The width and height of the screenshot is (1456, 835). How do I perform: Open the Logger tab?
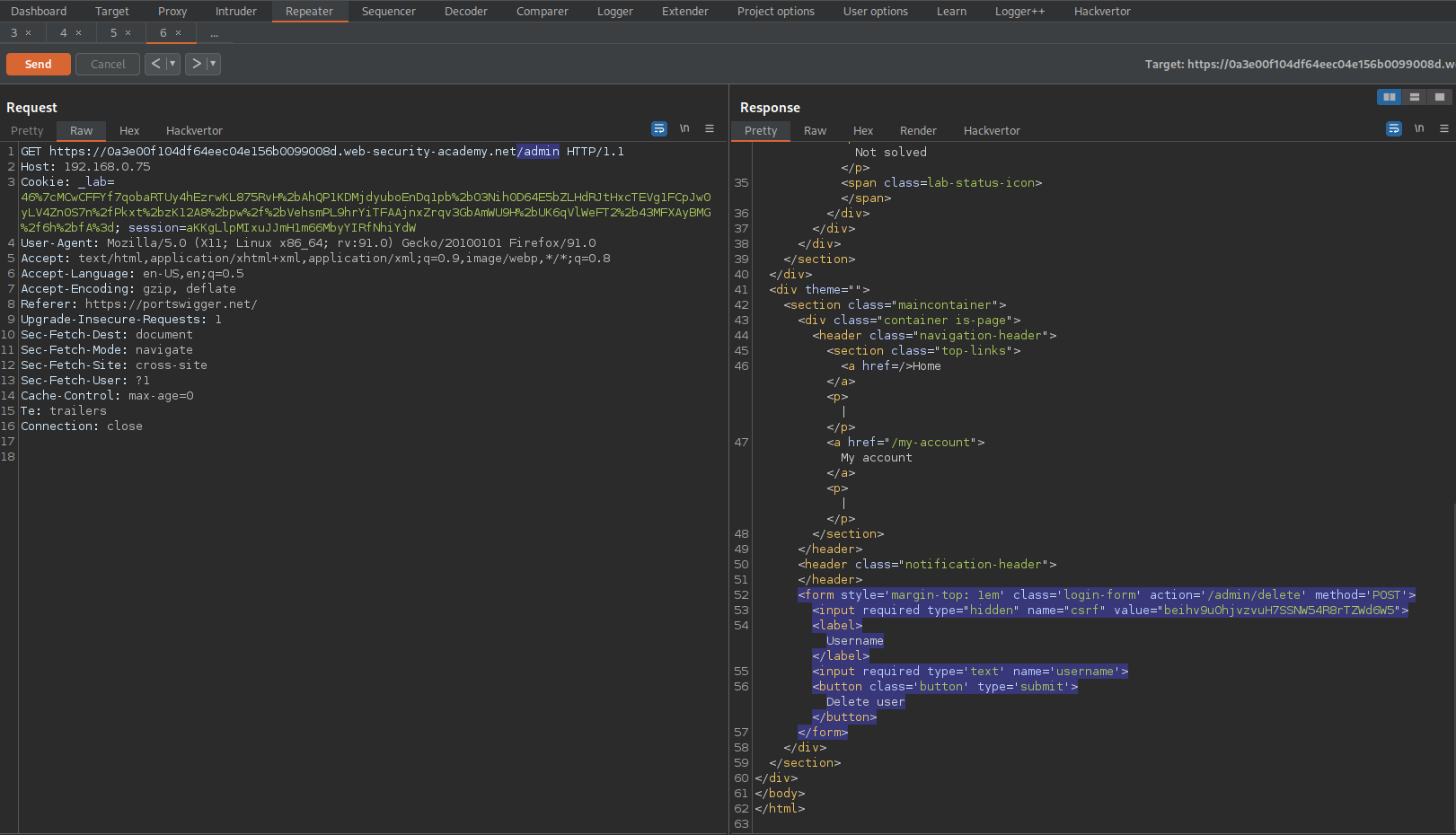pyautogui.click(x=615, y=12)
